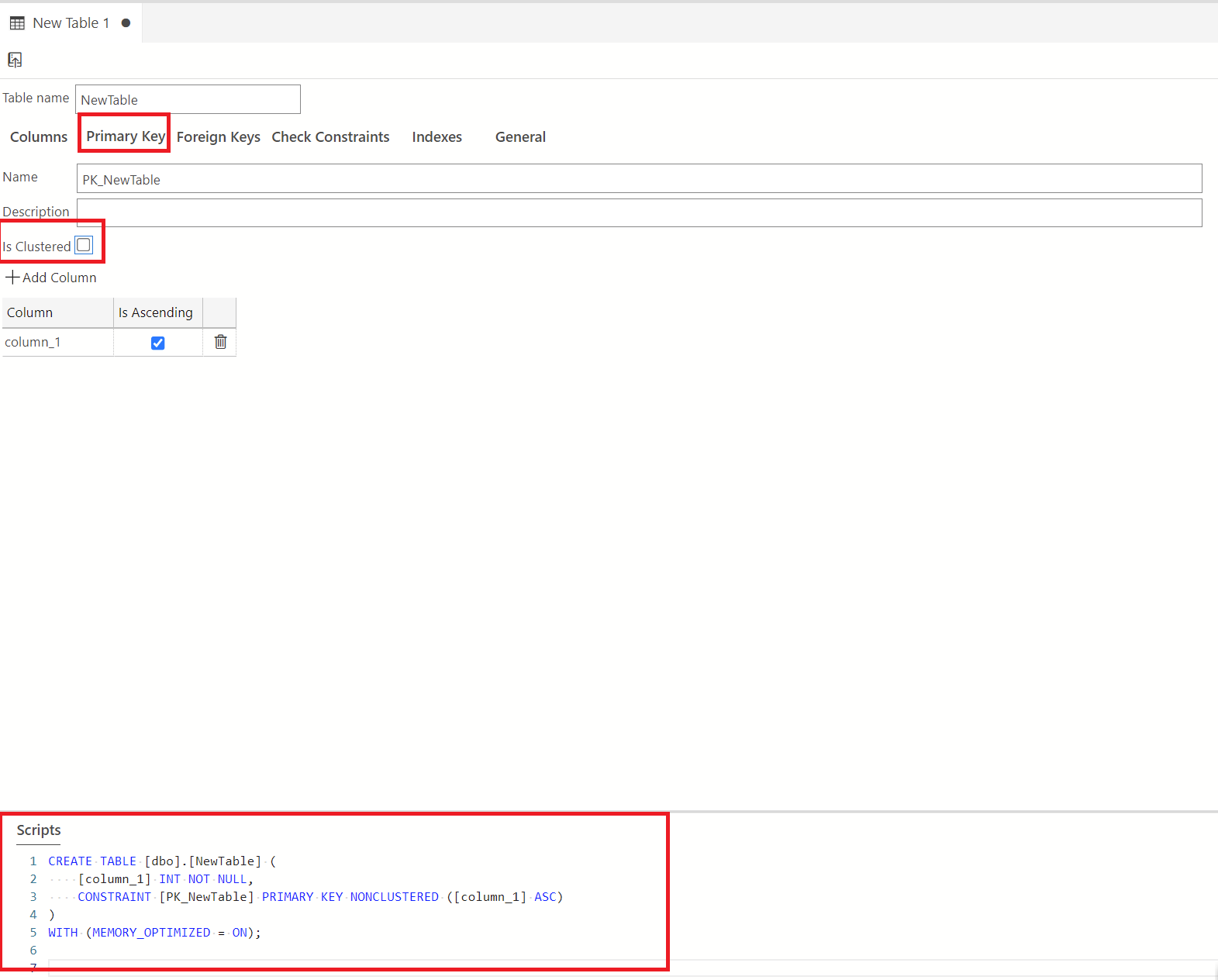Select the column_1 cell in the table
Viewport: 1218px width, 980px height.
[x=58, y=342]
